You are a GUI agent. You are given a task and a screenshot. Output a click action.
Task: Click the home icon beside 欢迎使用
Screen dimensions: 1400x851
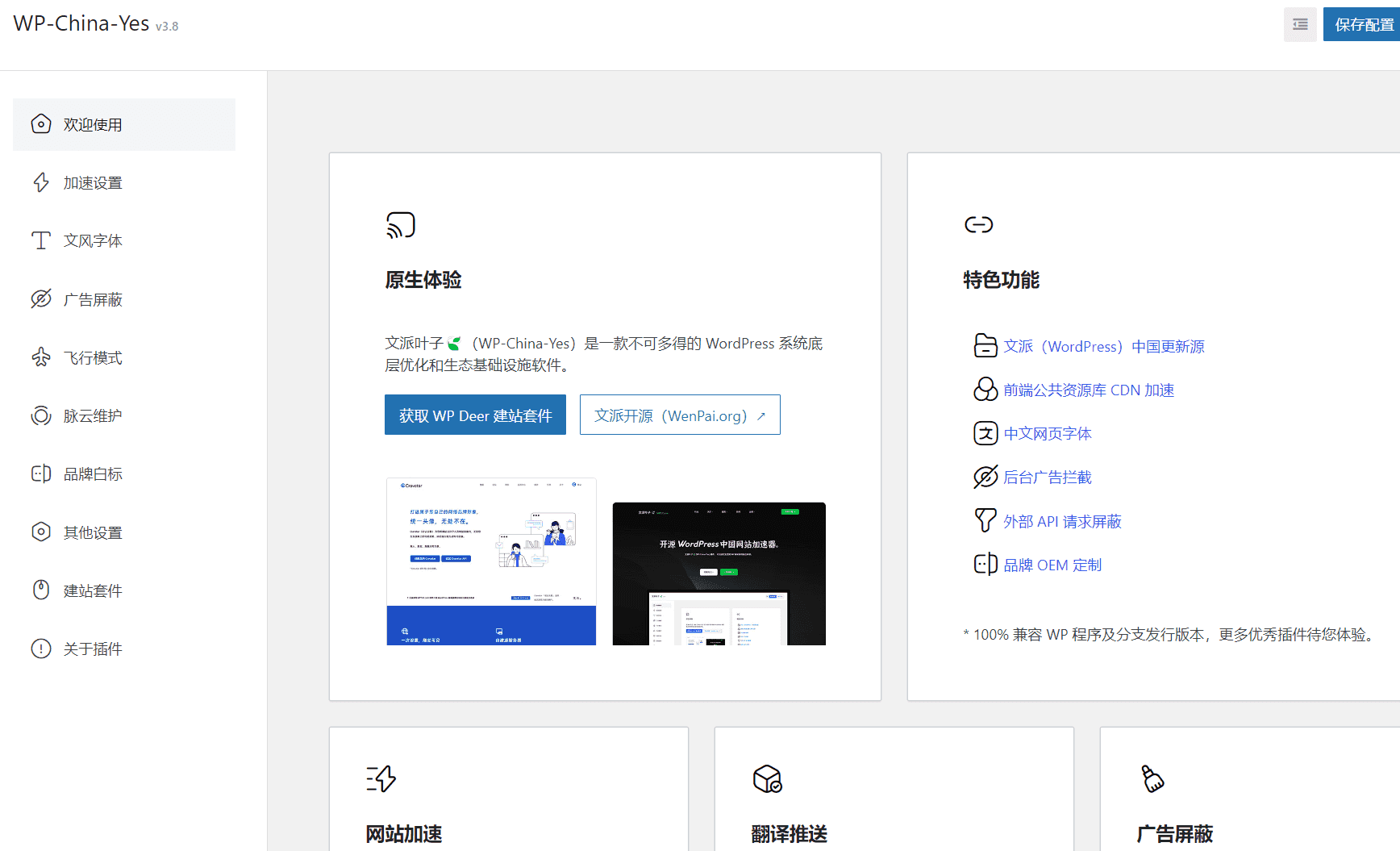pos(41,124)
